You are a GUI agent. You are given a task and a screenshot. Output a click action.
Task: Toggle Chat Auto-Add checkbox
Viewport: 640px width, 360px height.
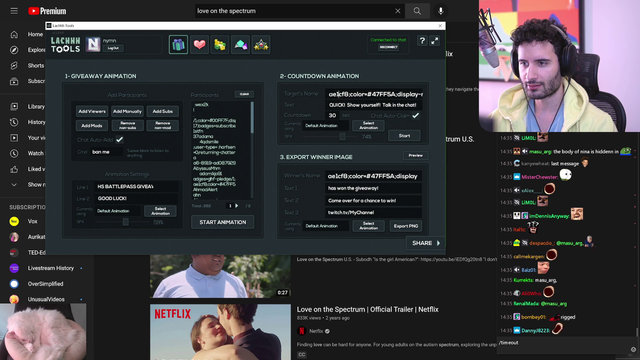[x=119, y=140]
